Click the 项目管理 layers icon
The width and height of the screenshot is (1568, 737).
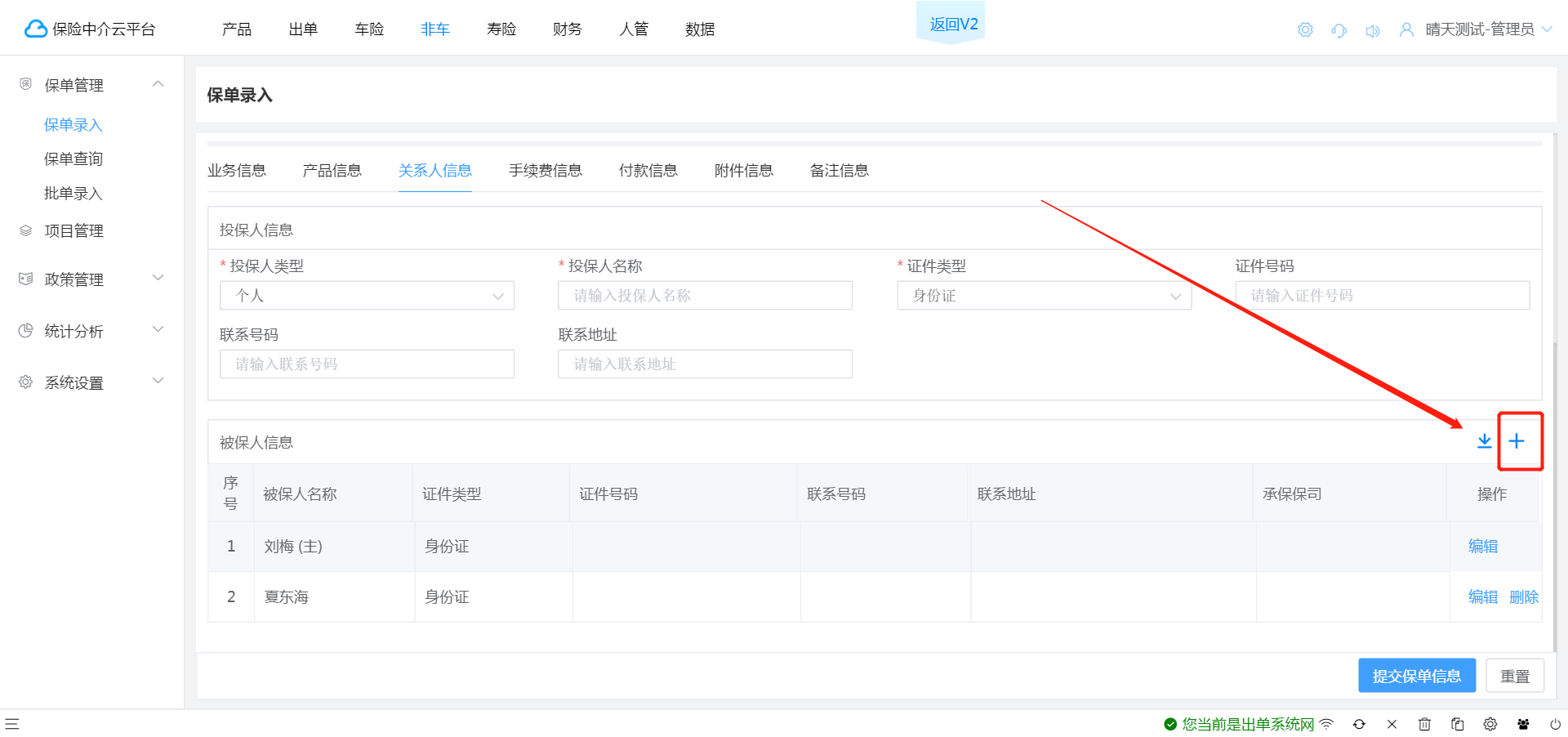point(26,230)
